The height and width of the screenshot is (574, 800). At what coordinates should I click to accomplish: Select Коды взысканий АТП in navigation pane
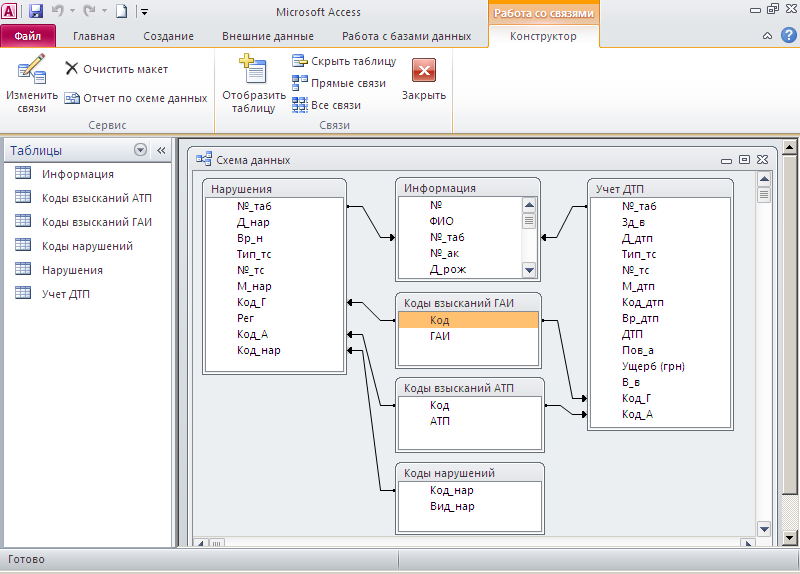tap(96, 198)
